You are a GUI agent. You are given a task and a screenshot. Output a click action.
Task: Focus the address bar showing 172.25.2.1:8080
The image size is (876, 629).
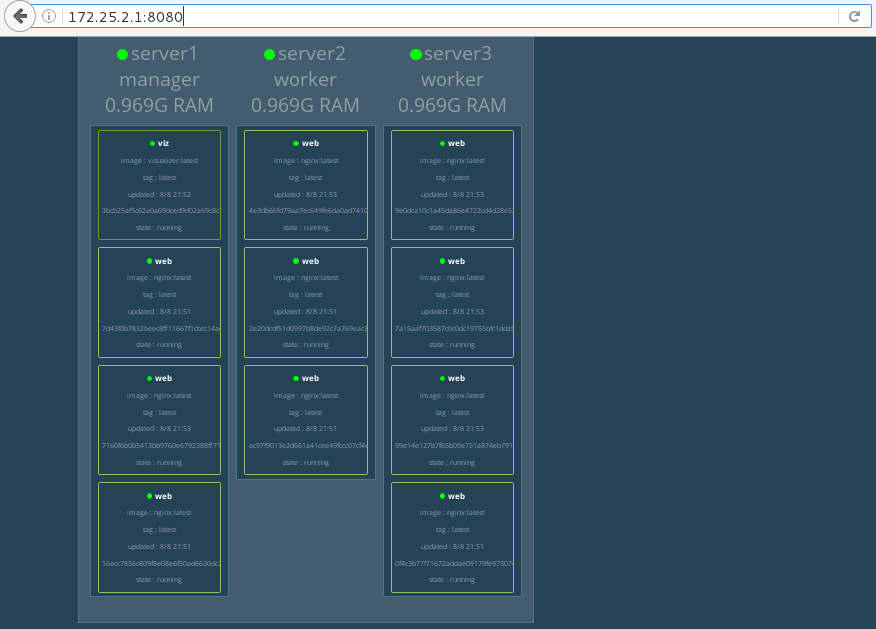[450, 16]
